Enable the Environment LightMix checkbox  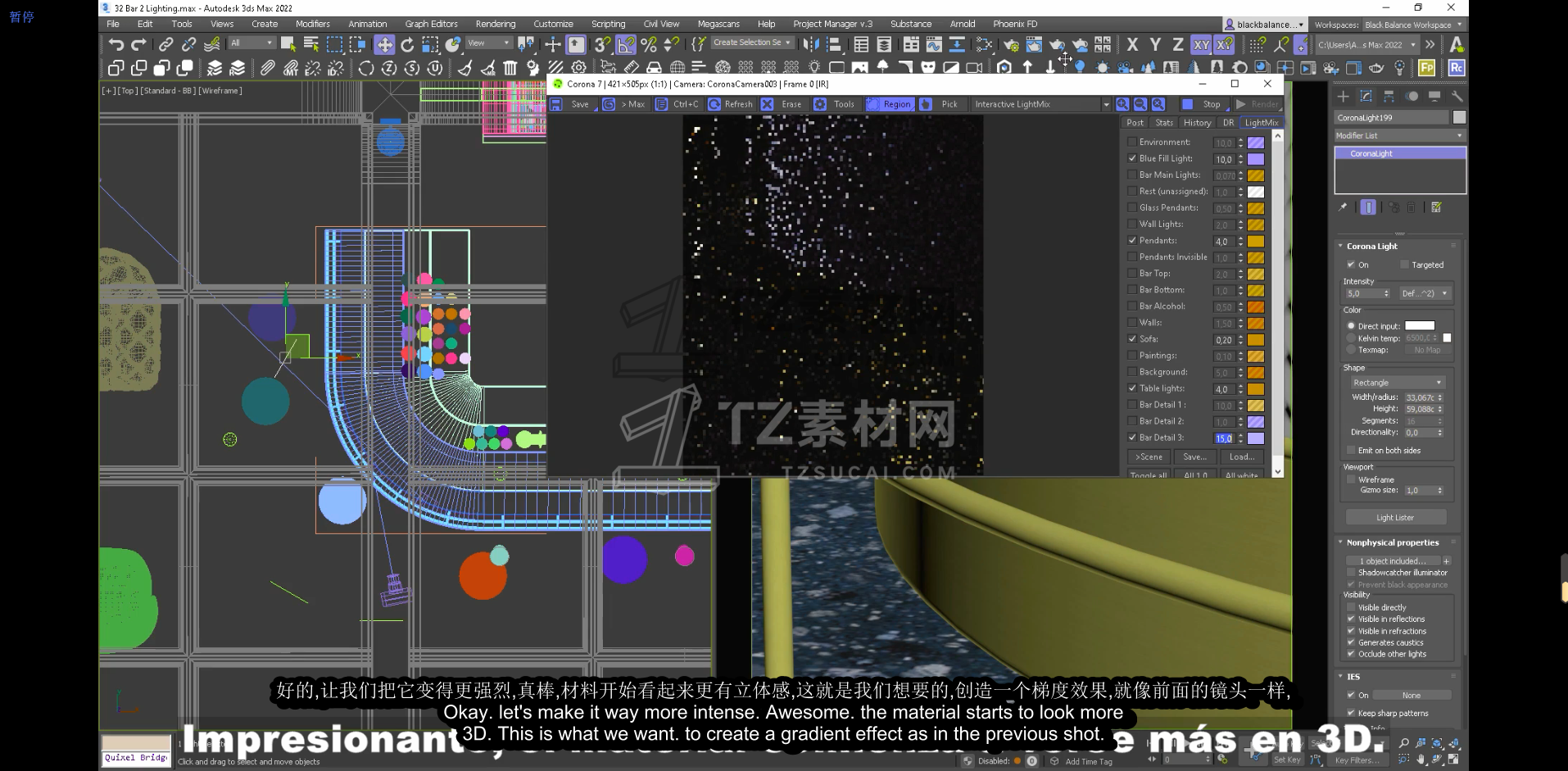click(1132, 142)
